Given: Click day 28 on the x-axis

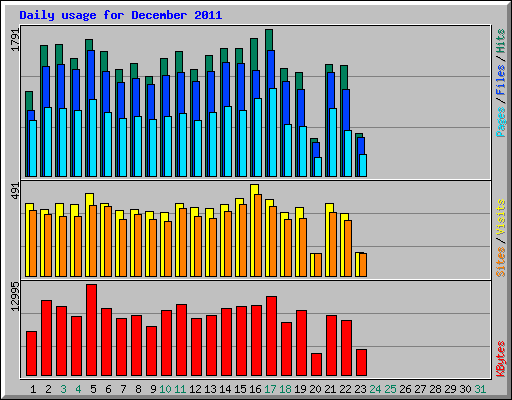Looking at the screenshot, I should click(435, 389).
